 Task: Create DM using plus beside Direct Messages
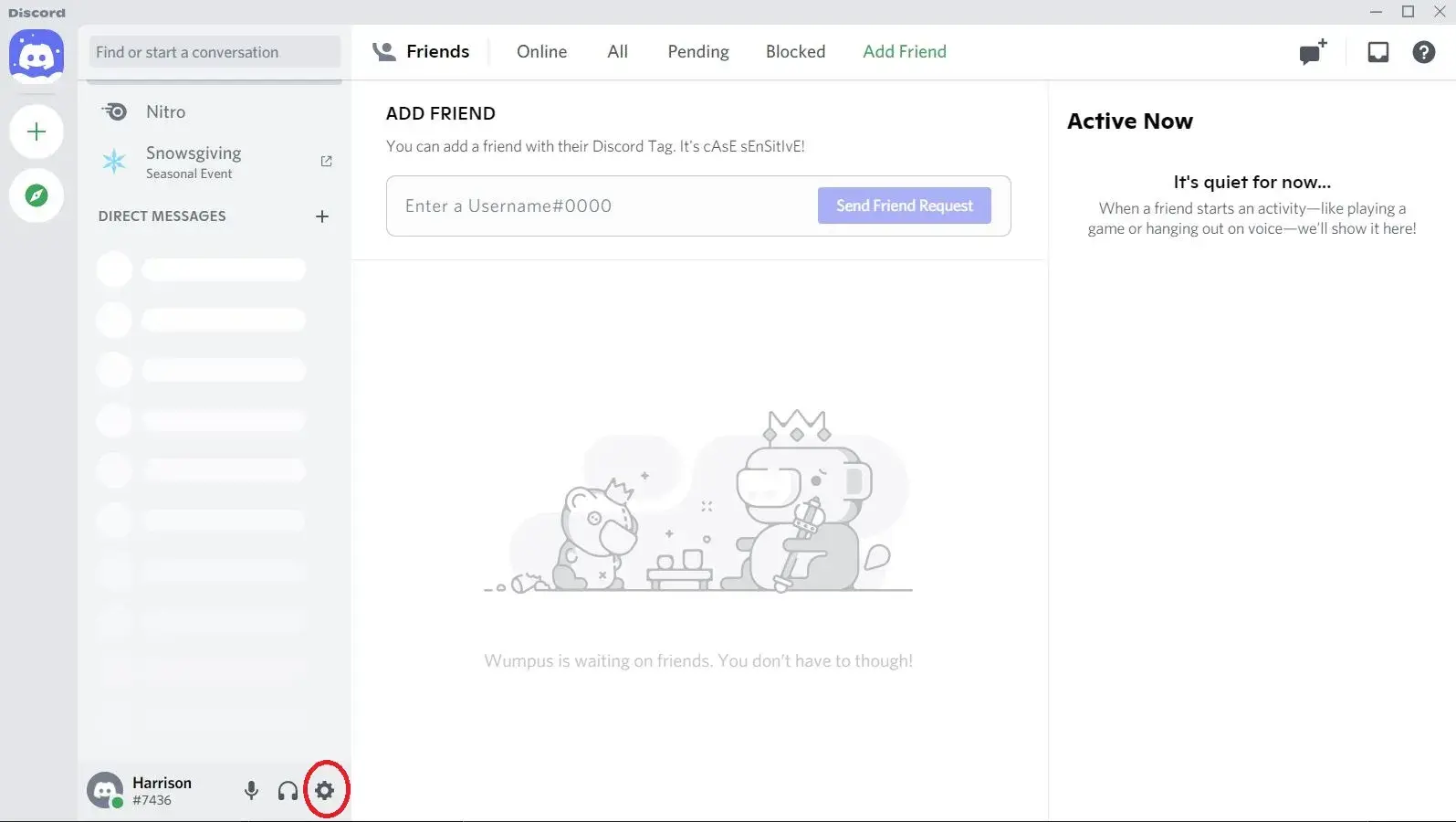point(321,216)
